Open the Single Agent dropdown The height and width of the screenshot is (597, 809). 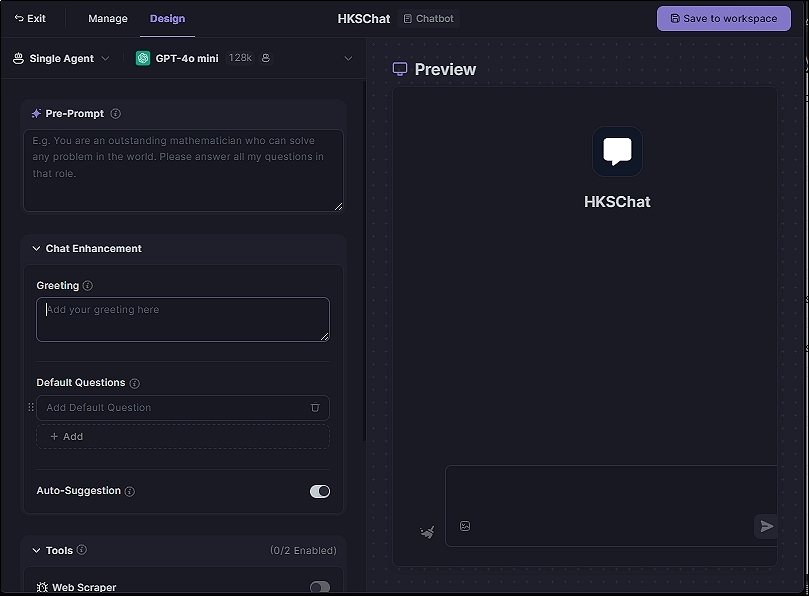coord(62,58)
